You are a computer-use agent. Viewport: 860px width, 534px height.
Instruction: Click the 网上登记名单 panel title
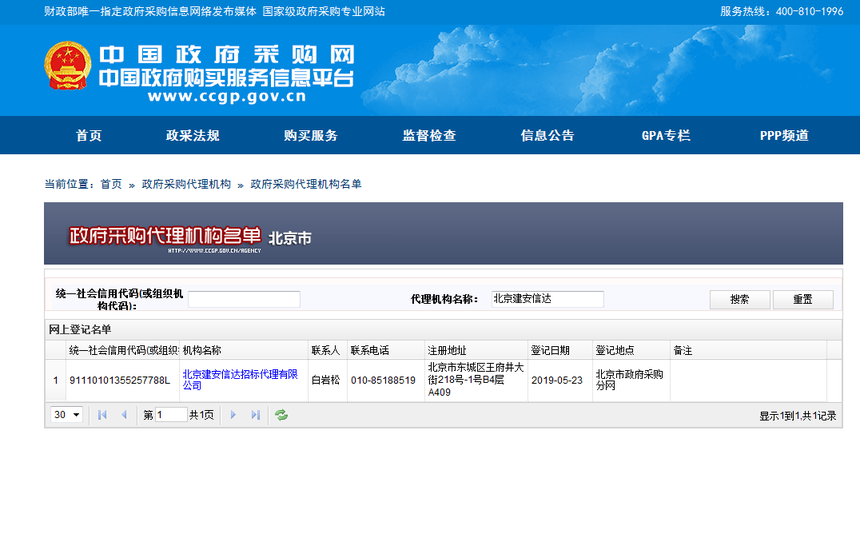[x=80, y=330]
